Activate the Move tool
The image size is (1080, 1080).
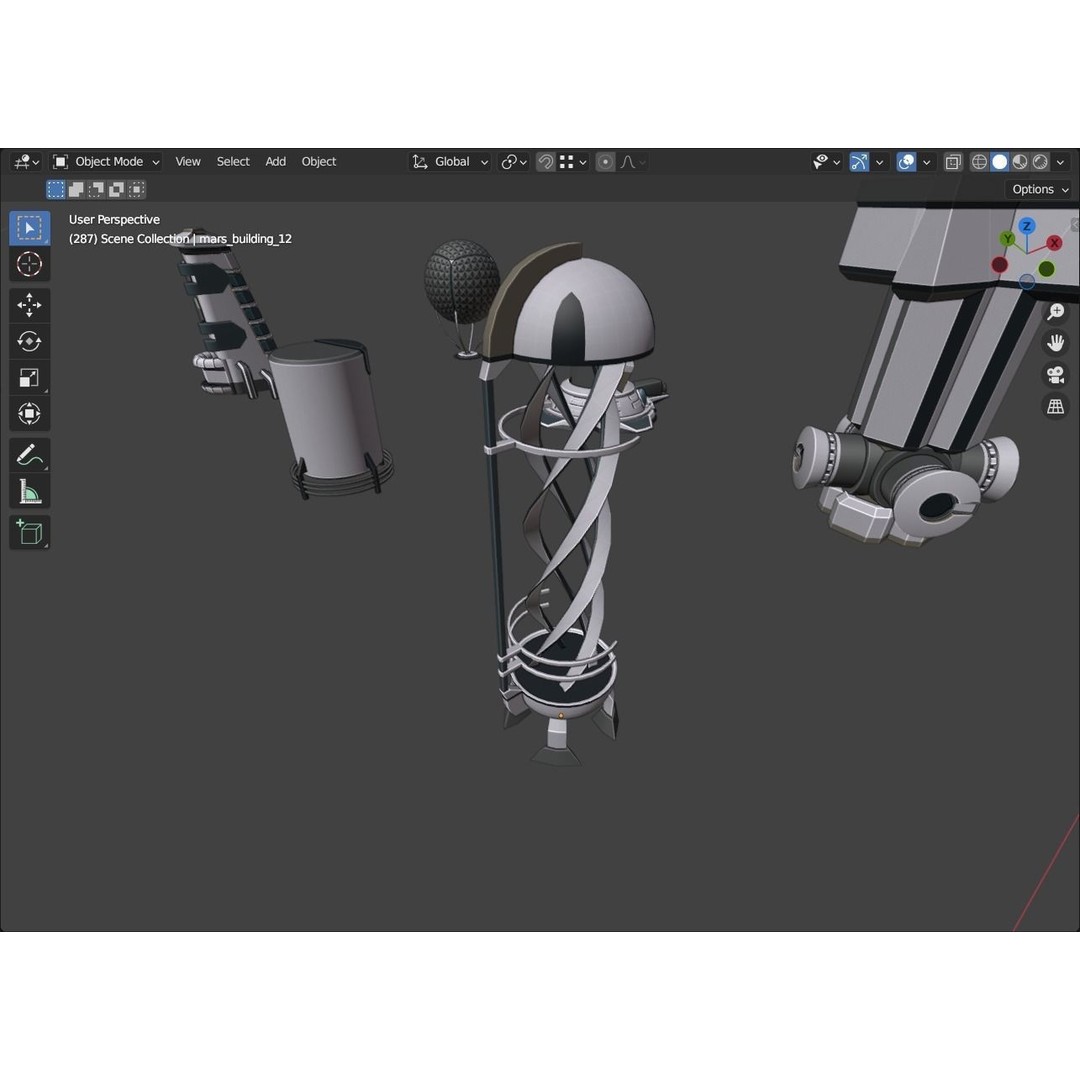pos(29,305)
